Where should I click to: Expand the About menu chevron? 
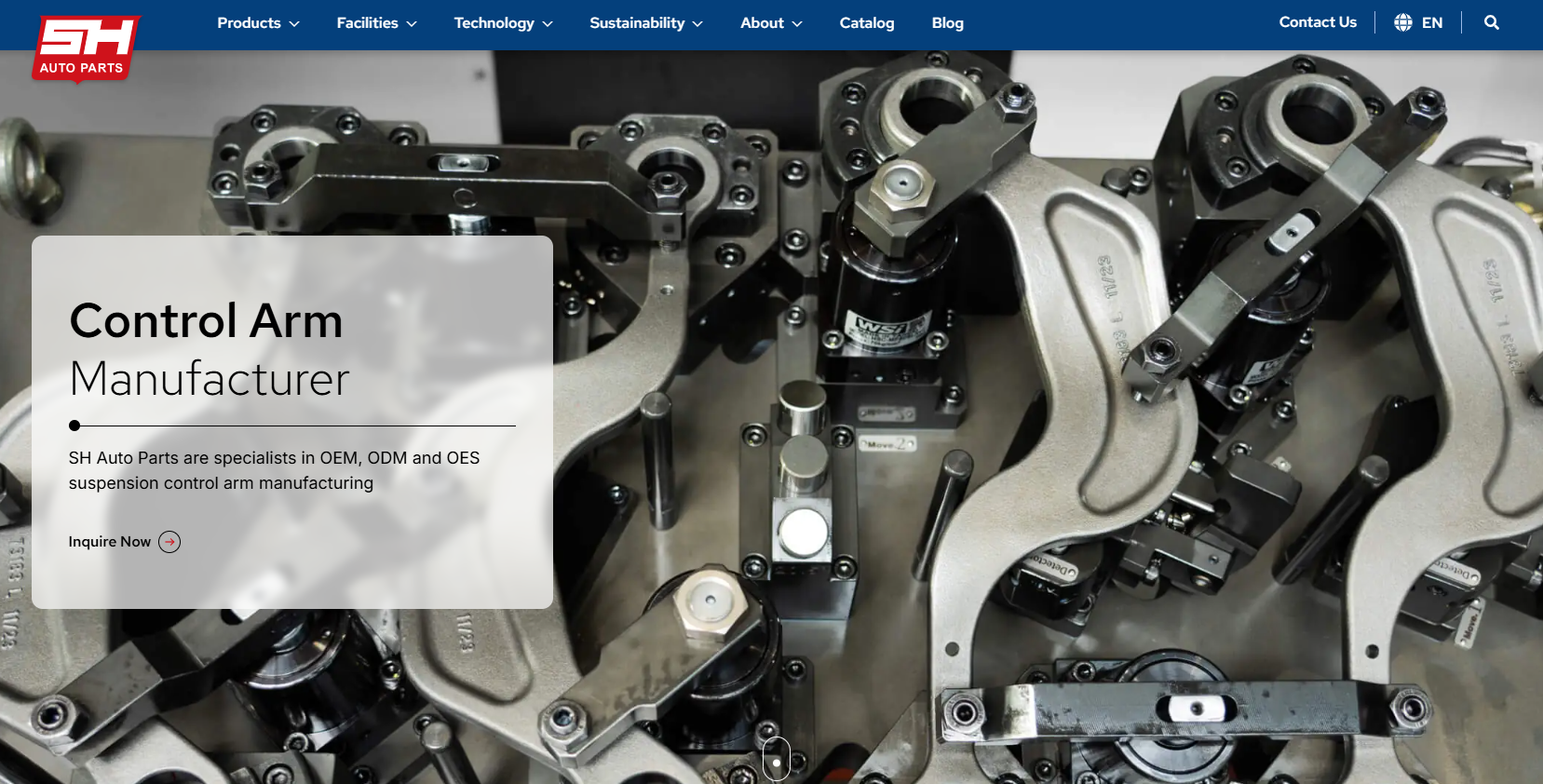pos(797,23)
